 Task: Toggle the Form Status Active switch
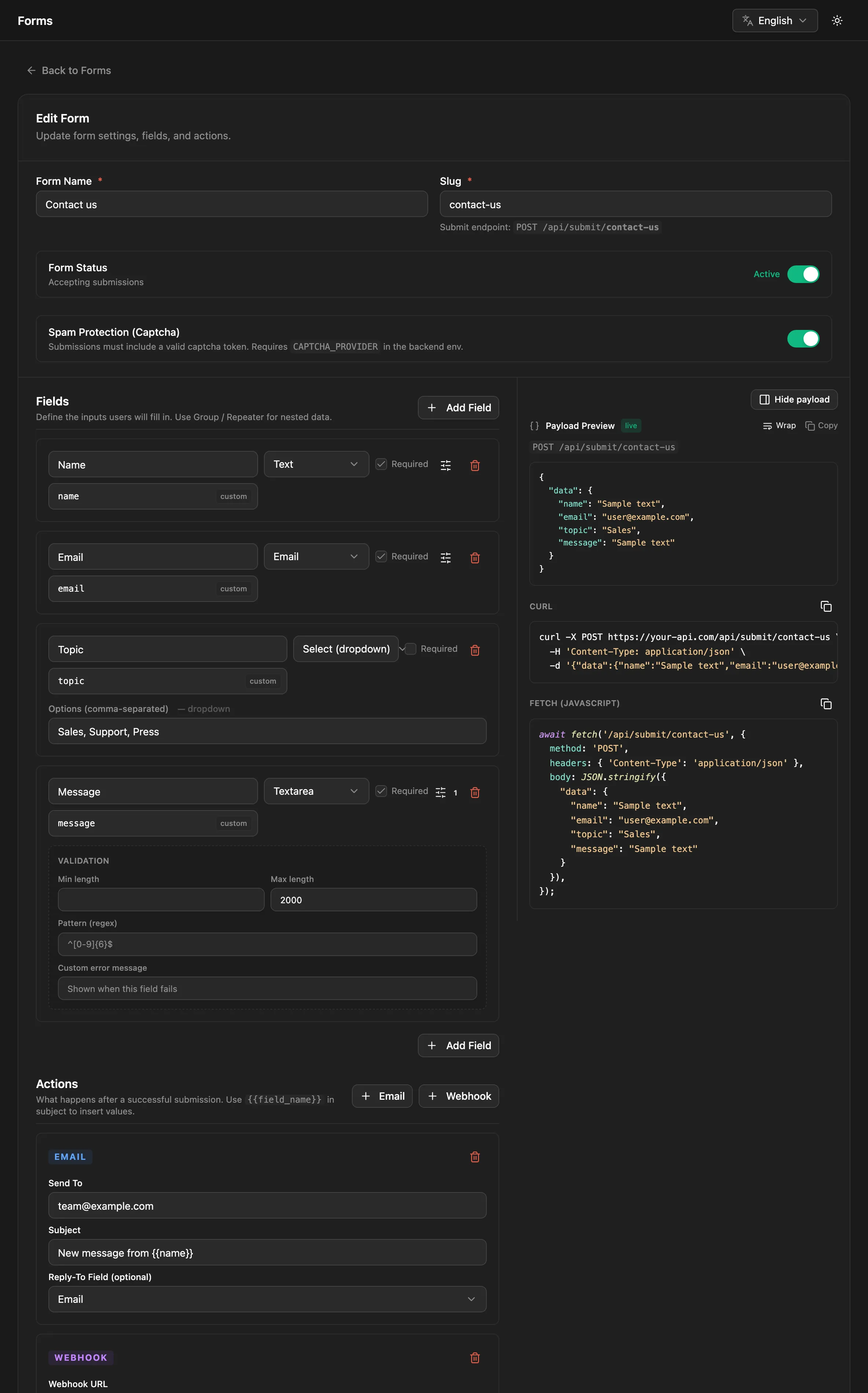coord(802,274)
